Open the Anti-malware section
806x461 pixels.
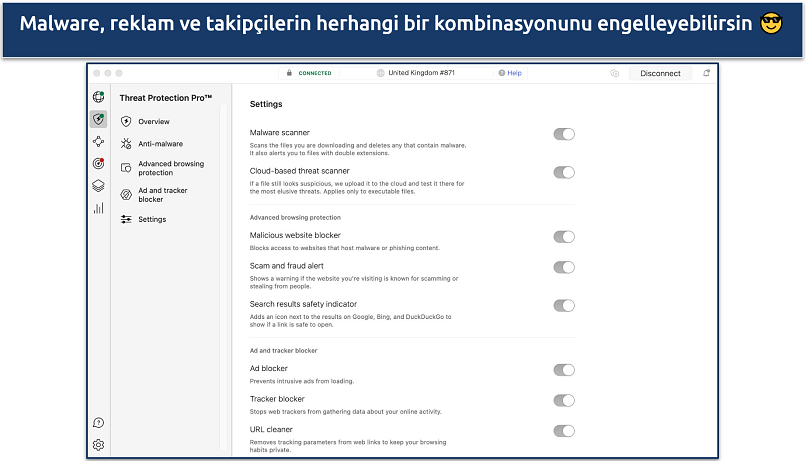point(160,144)
